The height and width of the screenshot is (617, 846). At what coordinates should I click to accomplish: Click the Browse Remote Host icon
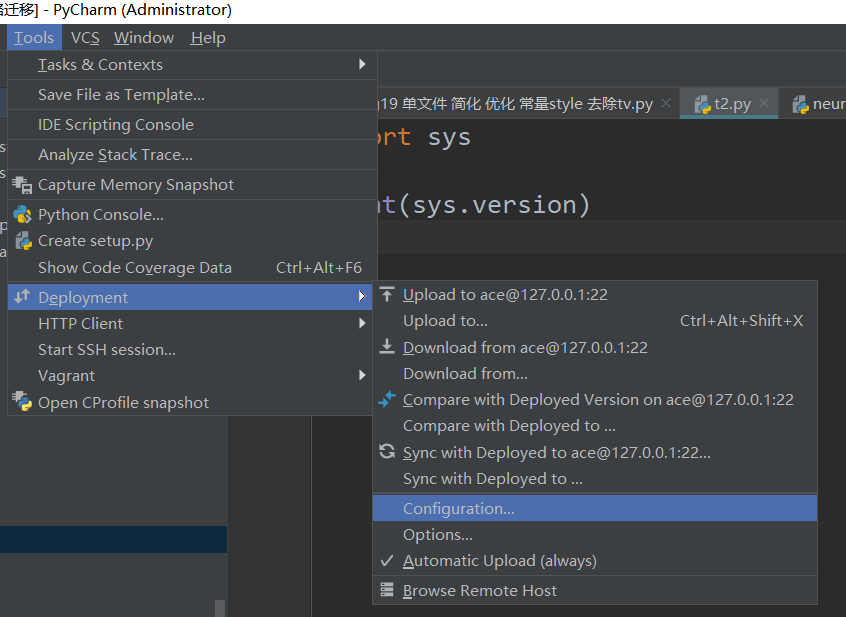388,591
